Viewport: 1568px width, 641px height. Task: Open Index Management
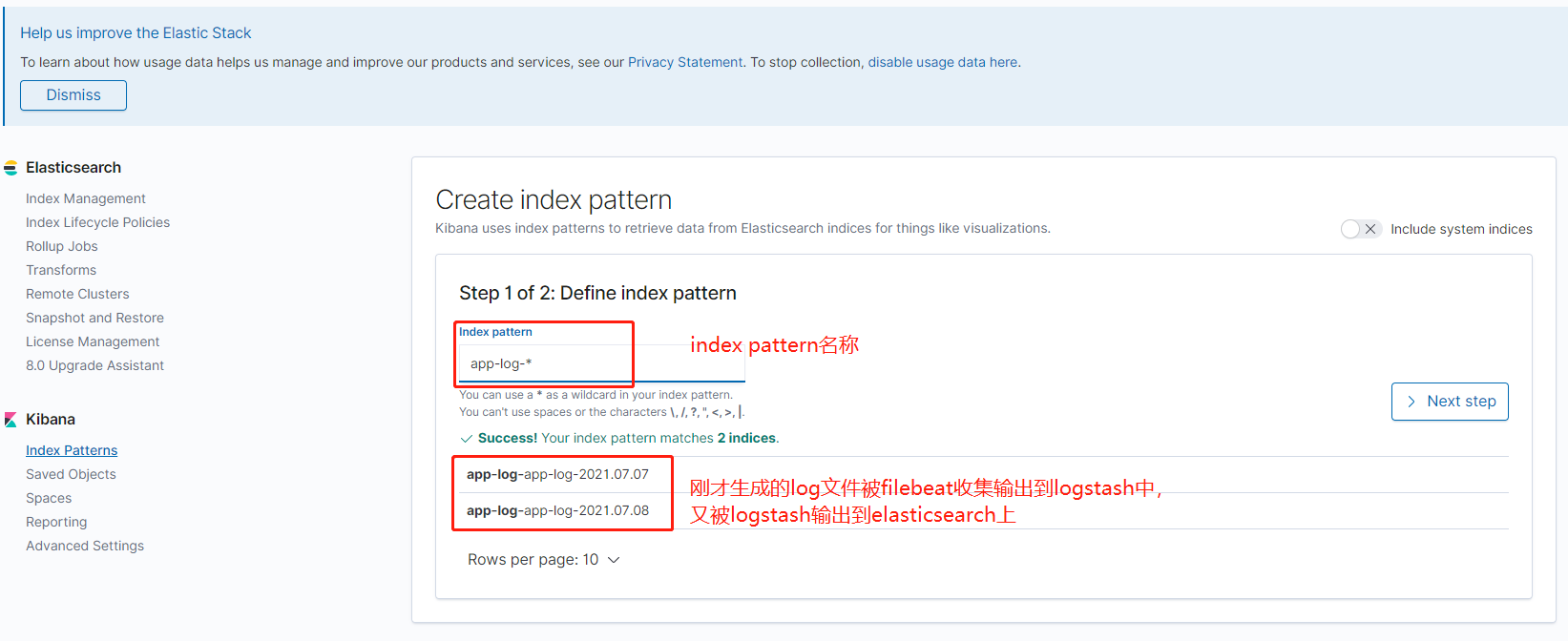click(86, 198)
